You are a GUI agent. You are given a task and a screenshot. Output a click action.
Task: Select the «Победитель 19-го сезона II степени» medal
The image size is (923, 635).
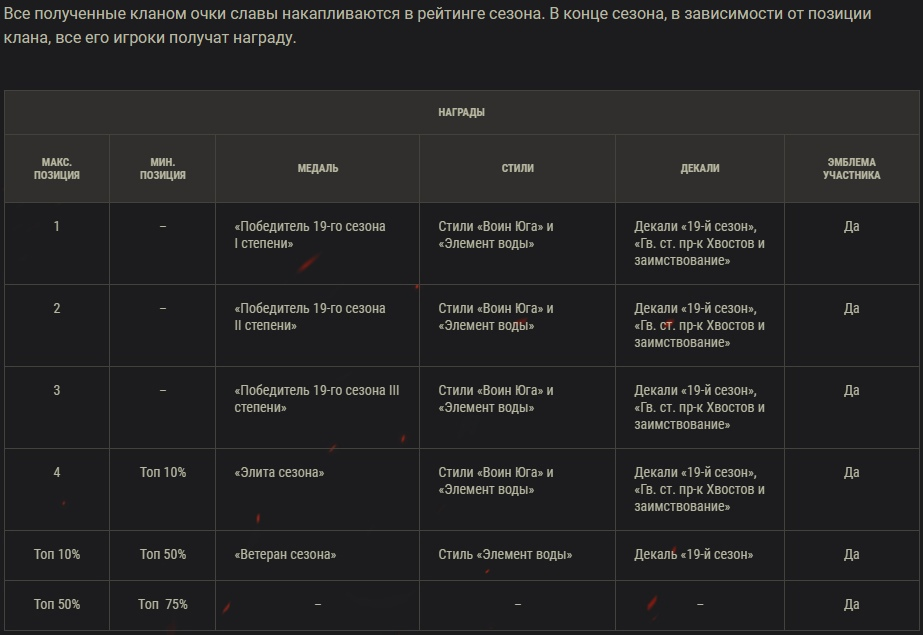click(309, 317)
